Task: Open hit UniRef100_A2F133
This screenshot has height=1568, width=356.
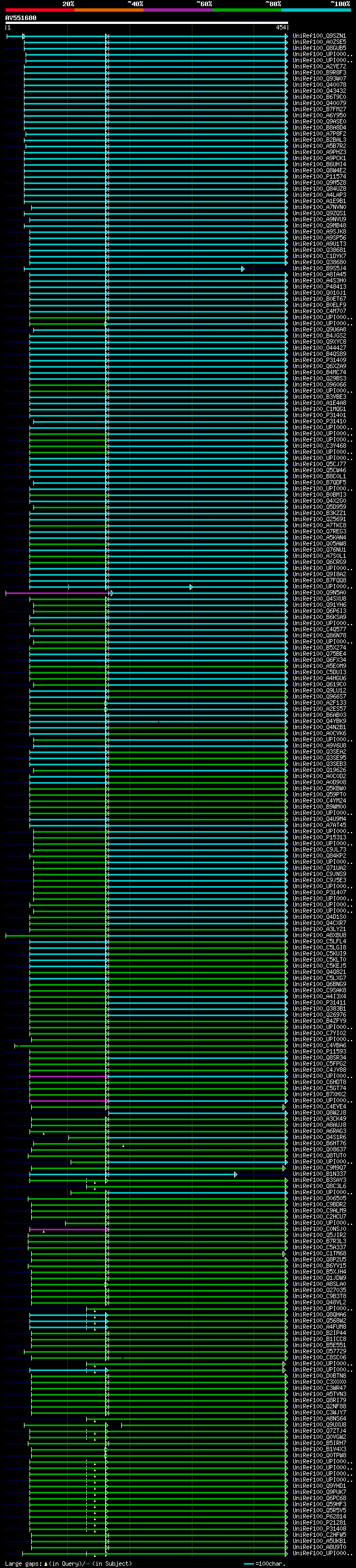Action: pos(319,703)
